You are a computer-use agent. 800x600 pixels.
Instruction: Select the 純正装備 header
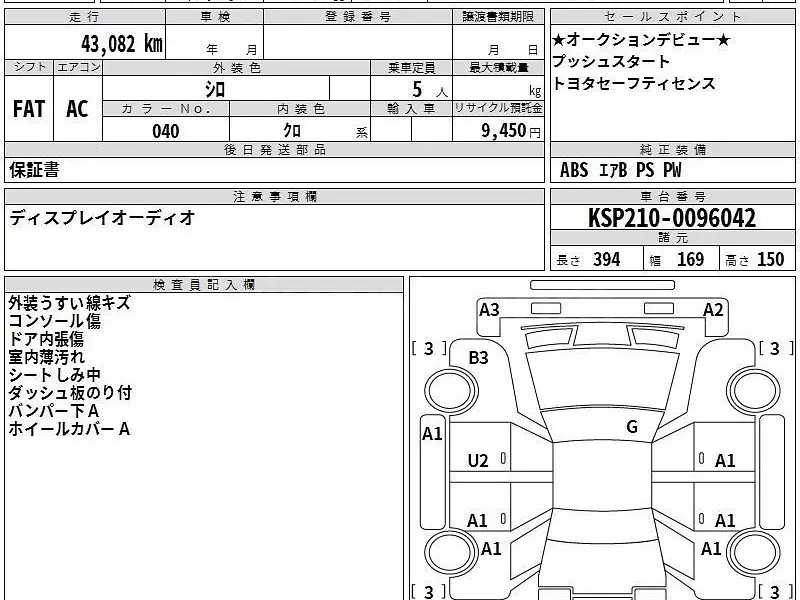pyautogui.click(x=672, y=149)
